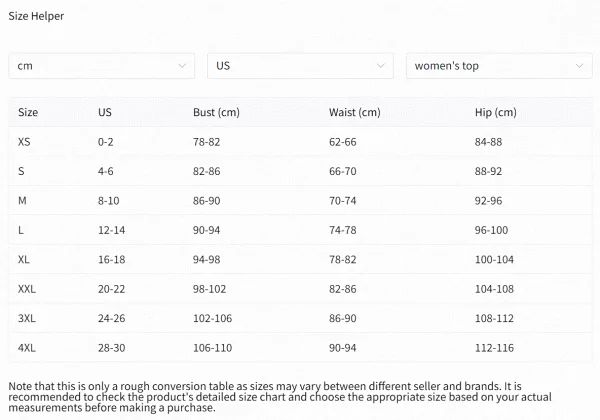Click the Size Helper heading
This screenshot has width=600, height=420.
[36, 16]
